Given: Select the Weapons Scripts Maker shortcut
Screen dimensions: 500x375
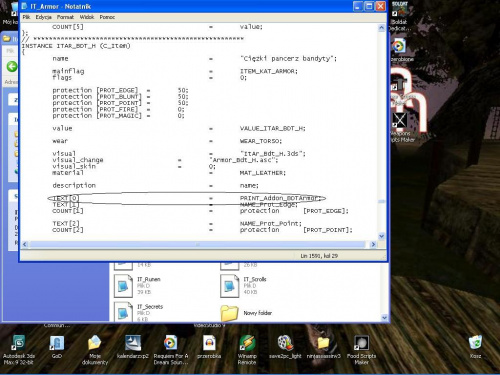Looking at the screenshot, I should click(401, 127).
